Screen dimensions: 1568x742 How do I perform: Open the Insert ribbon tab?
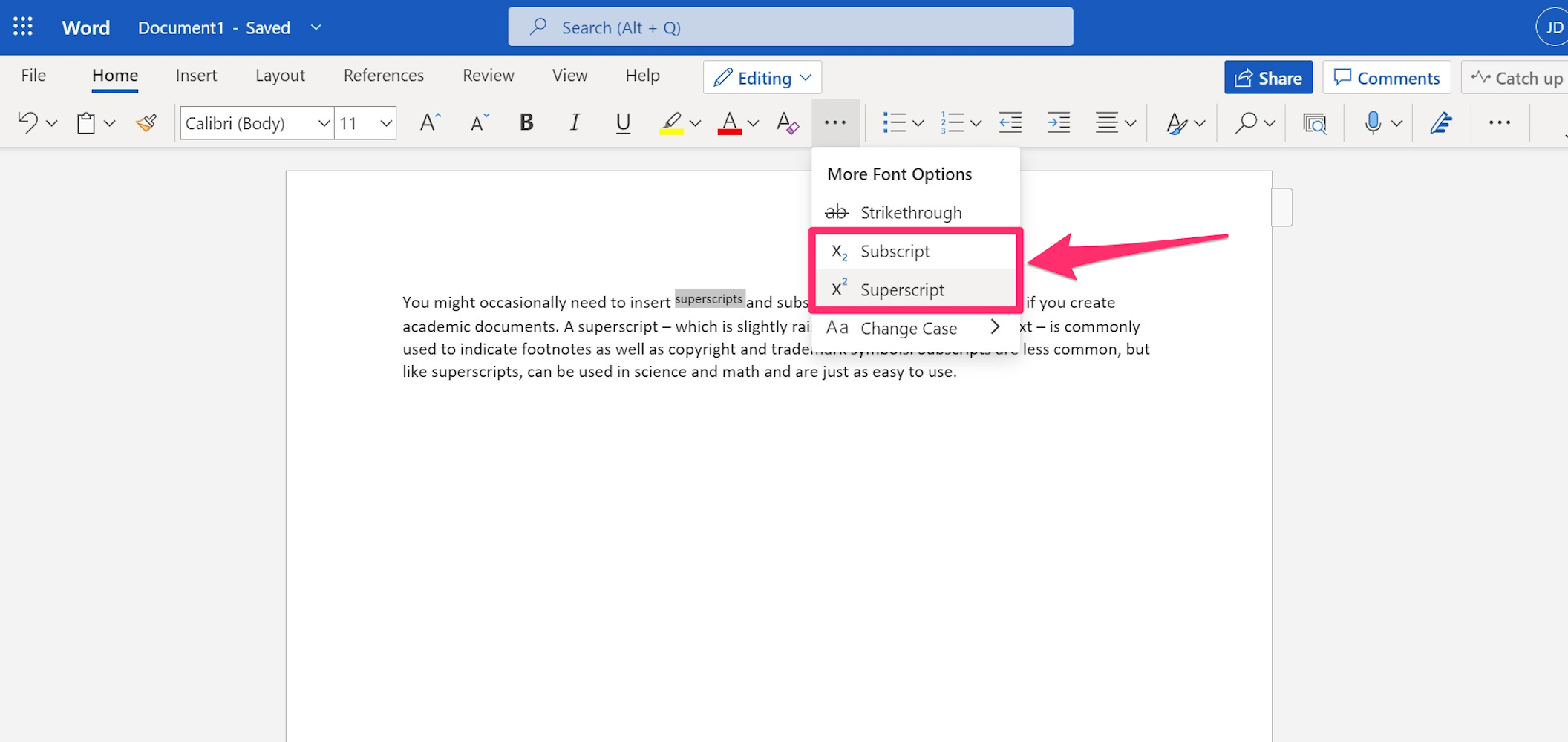pos(195,75)
